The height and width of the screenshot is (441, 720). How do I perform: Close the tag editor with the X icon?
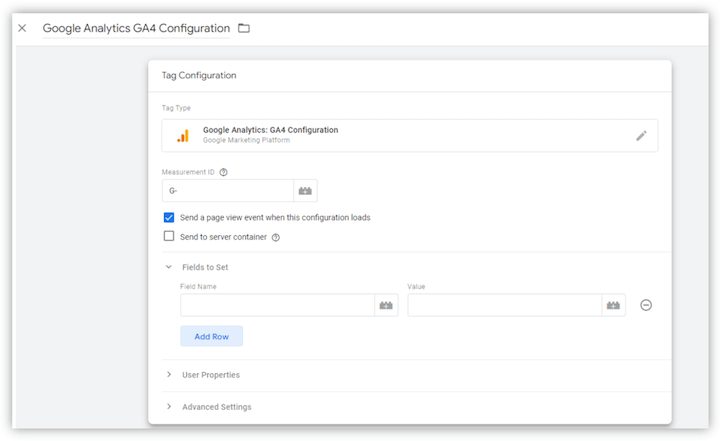tap(22, 28)
